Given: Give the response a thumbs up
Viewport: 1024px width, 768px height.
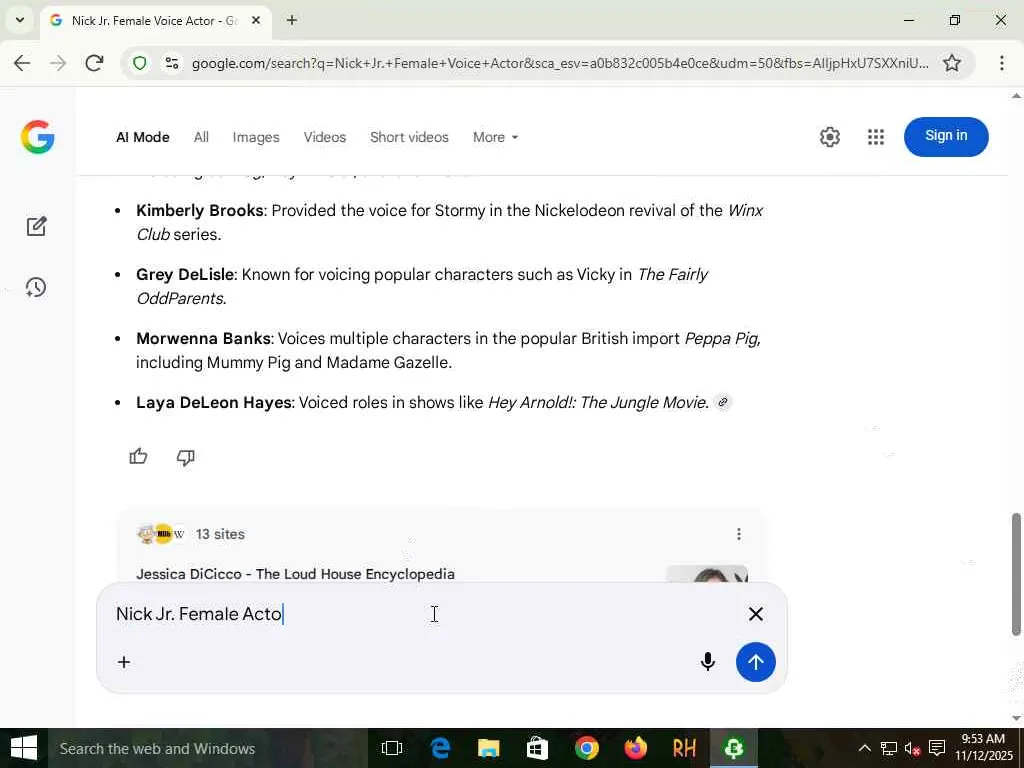Looking at the screenshot, I should pos(138,456).
